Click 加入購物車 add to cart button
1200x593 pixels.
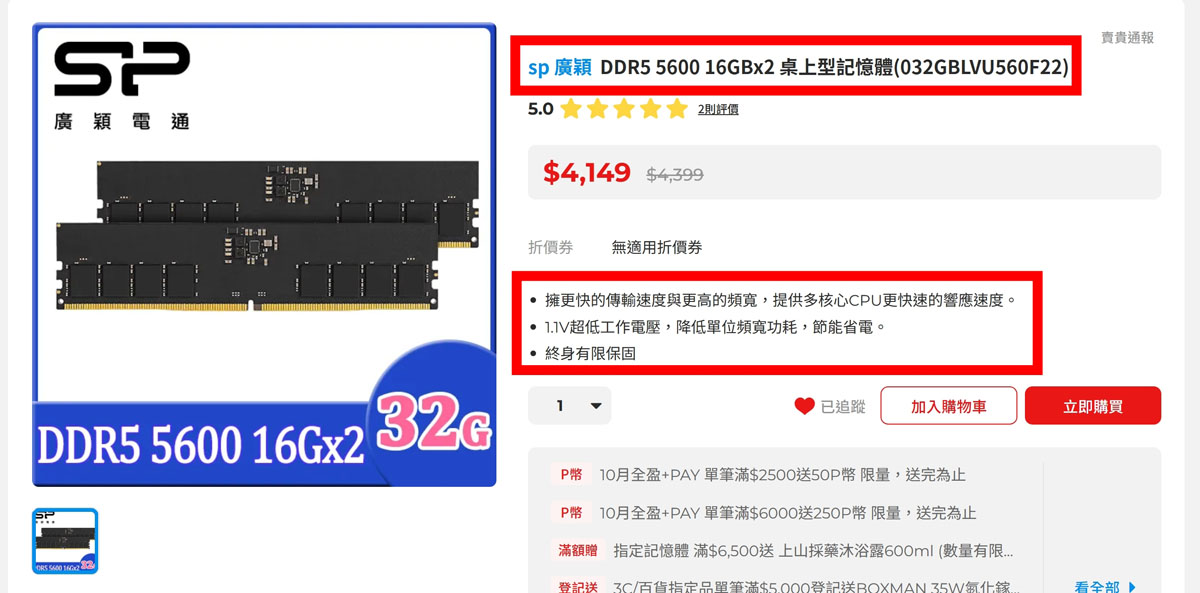[948, 406]
